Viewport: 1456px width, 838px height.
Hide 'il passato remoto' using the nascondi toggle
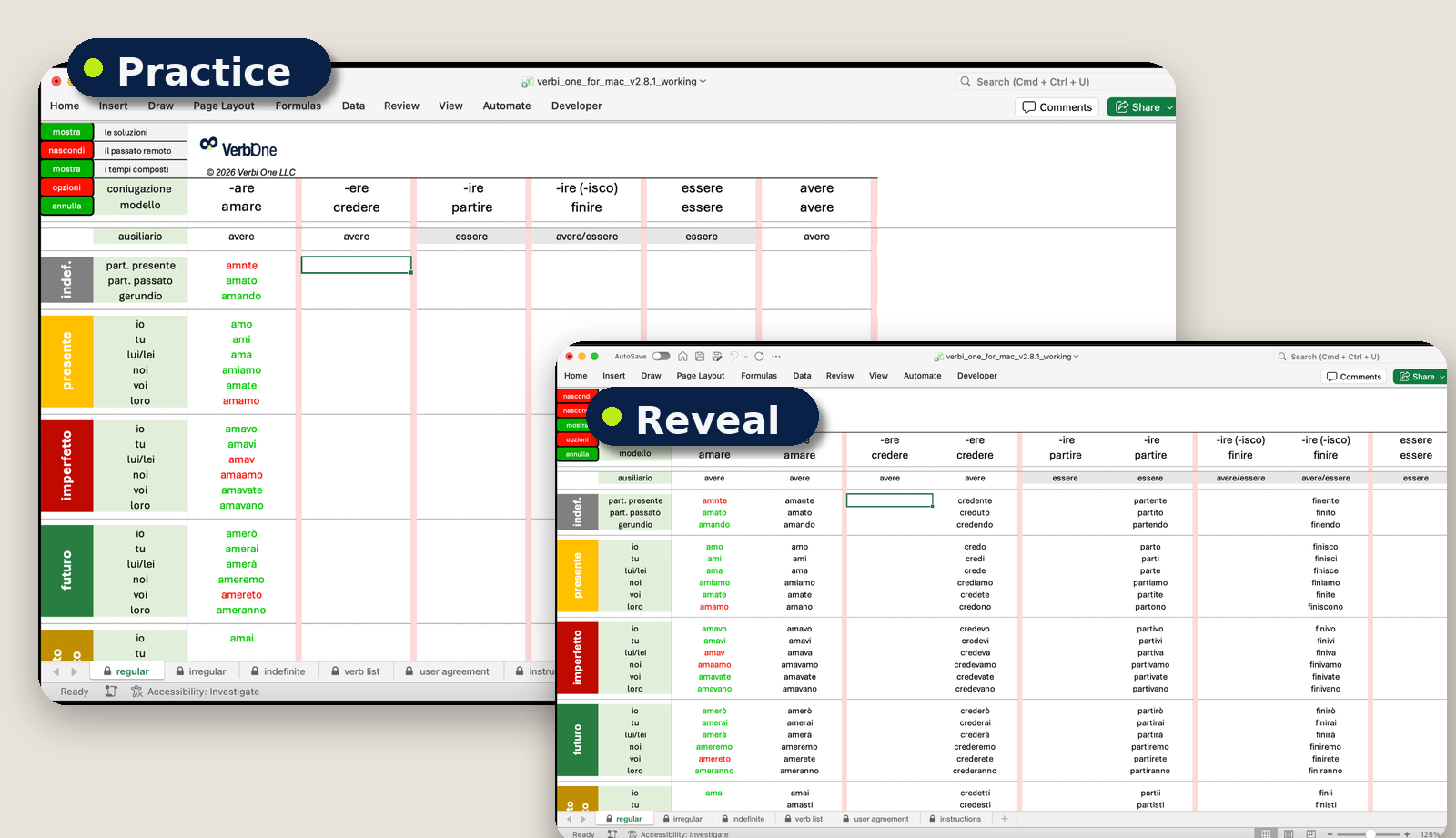click(x=66, y=150)
